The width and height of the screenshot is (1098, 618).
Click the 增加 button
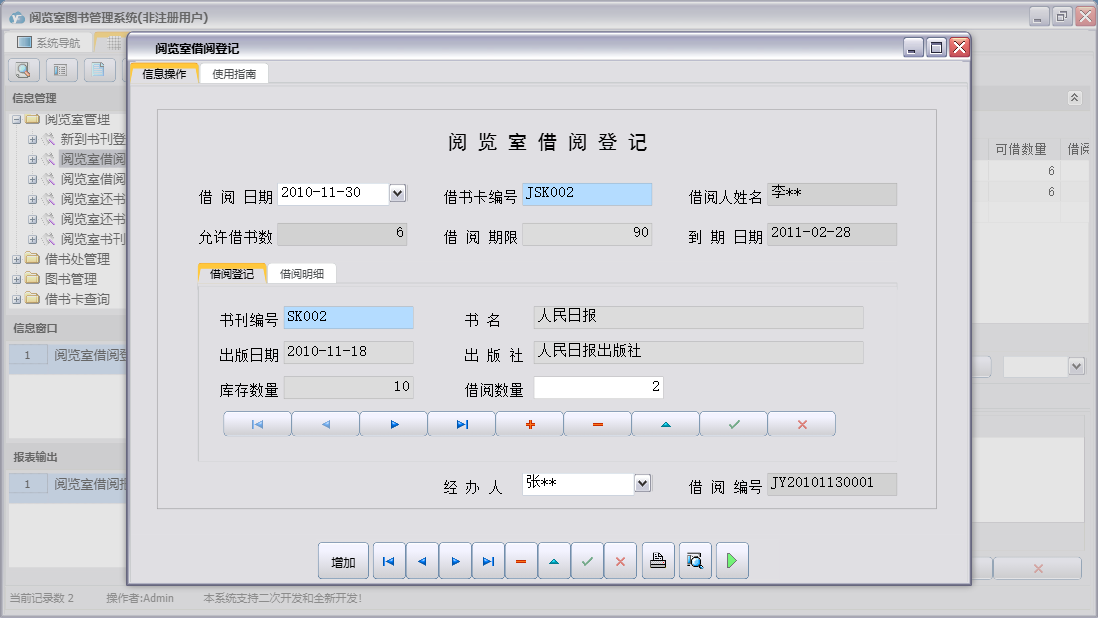(x=343, y=561)
